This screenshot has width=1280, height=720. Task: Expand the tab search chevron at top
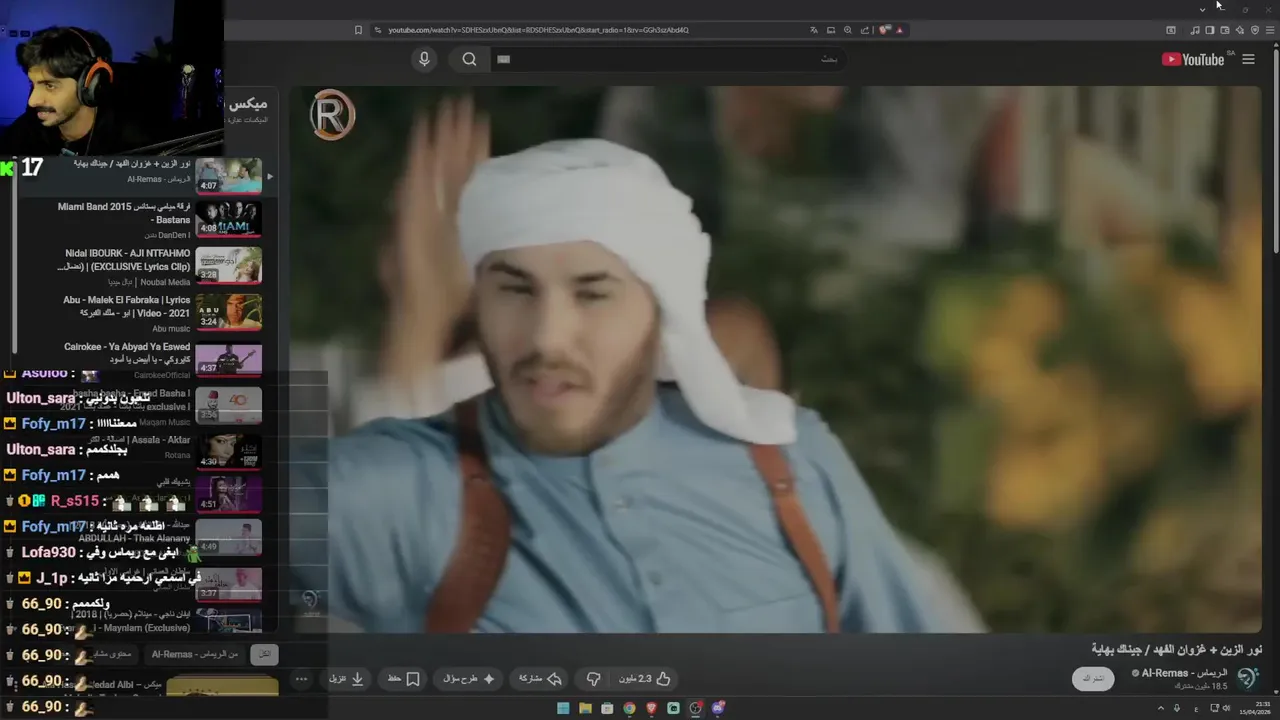coord(1202,9)
